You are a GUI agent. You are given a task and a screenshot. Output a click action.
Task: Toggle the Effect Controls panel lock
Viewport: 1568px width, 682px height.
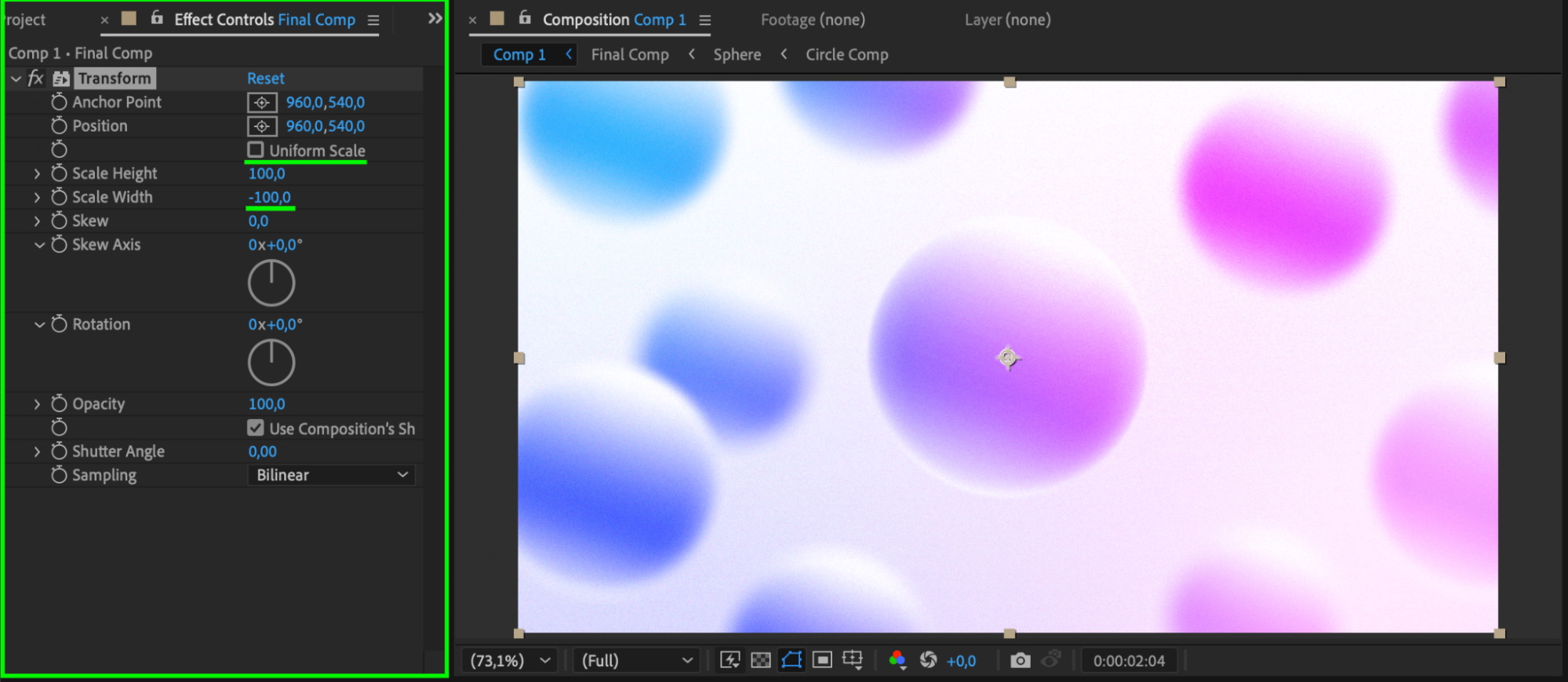pos(157,17)
